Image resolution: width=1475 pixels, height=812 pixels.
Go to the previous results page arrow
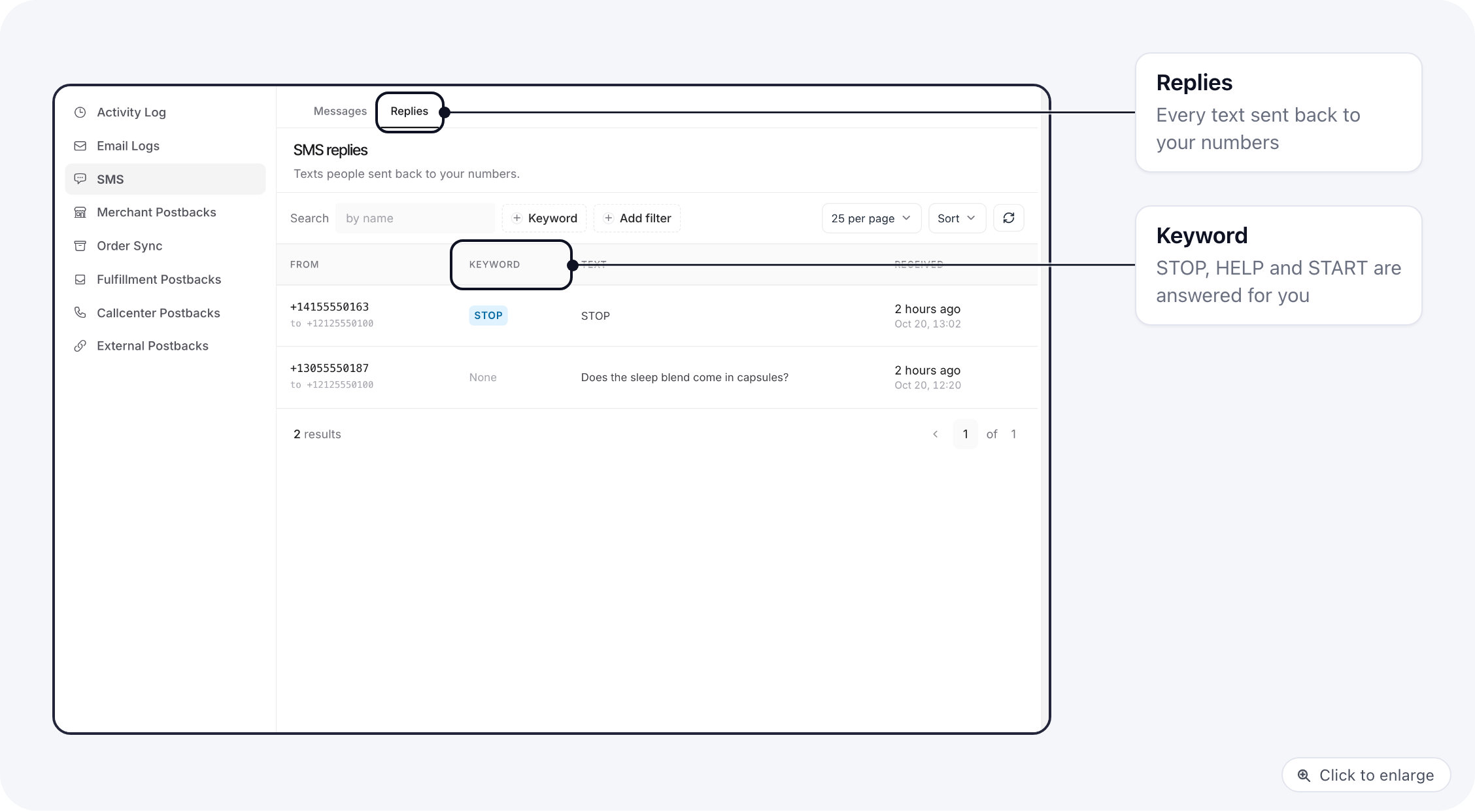click(936, 434)
